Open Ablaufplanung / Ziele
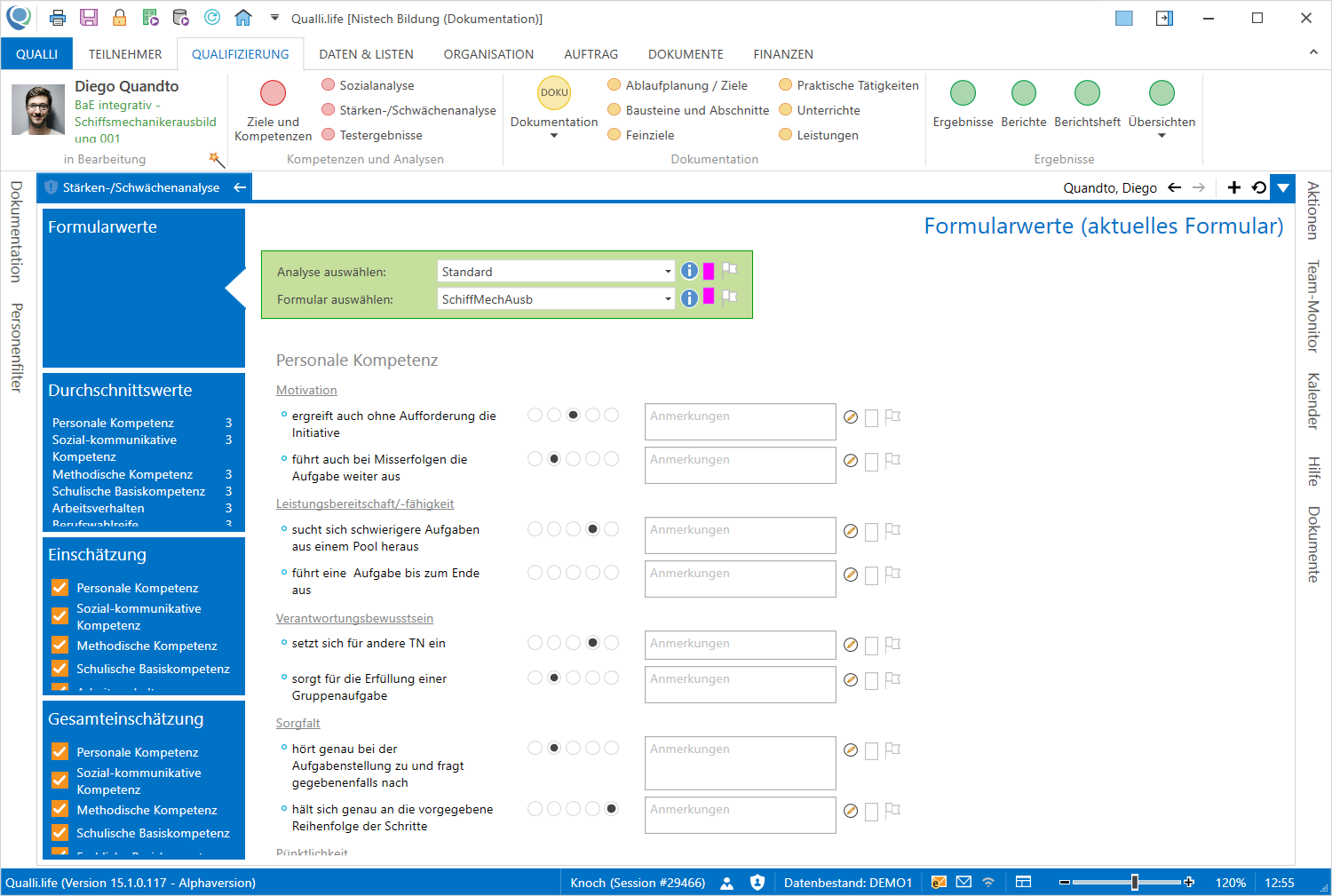This screenshot has height=896, width=1332. pyautogui.click(x=678, y=85)
